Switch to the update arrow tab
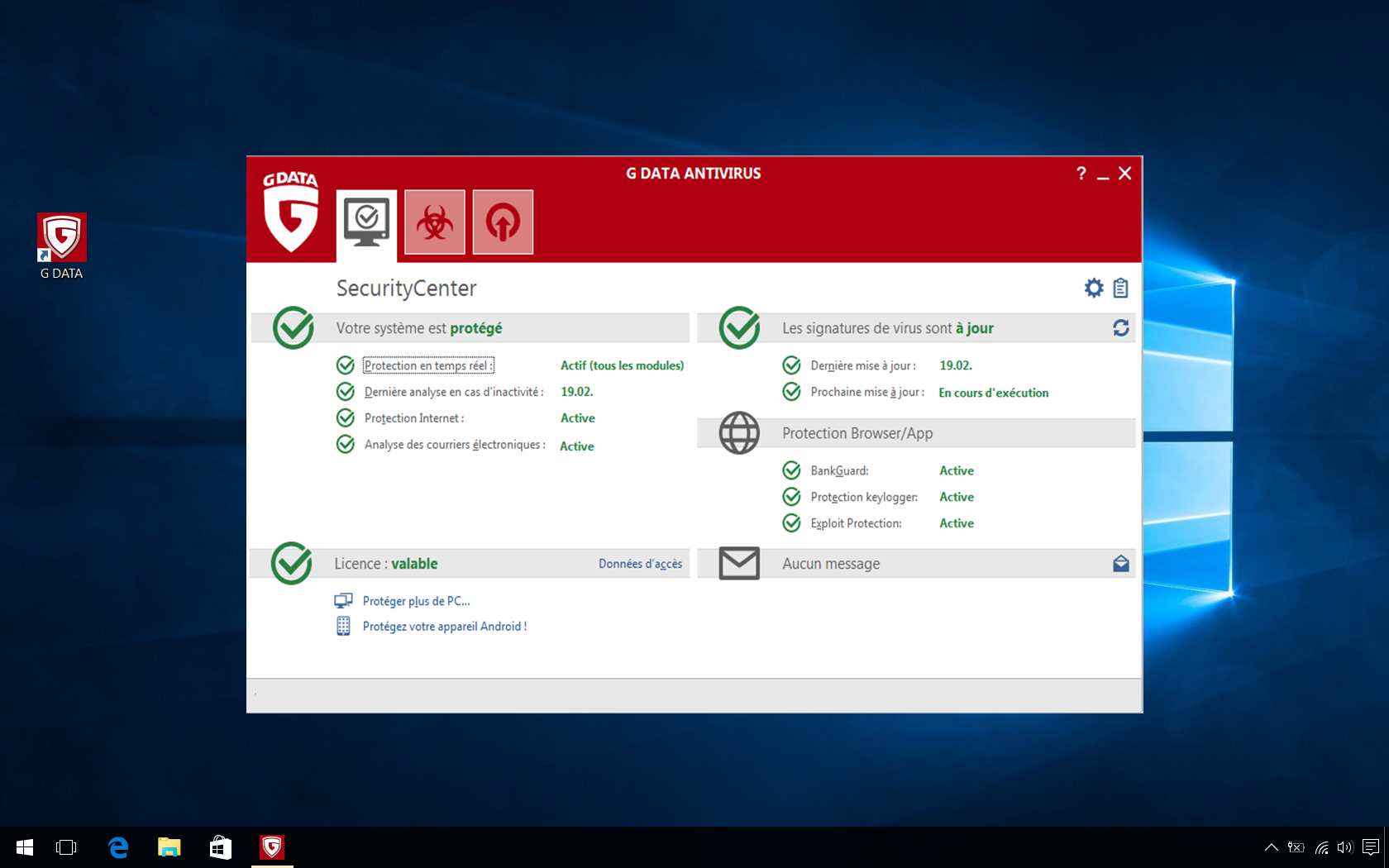The image size is (1389, 868). 503,222
